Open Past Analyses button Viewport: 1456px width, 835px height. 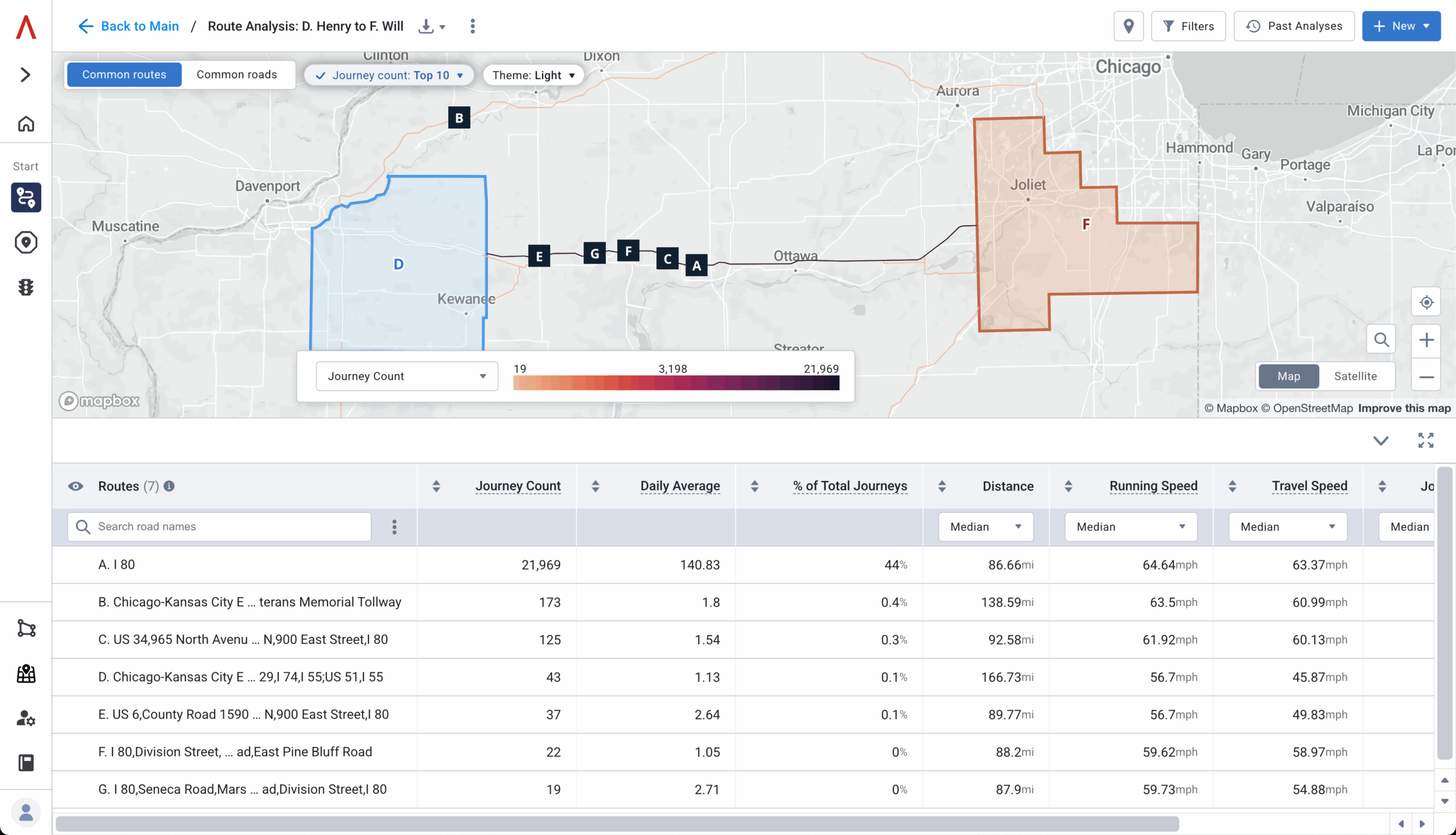coord(1294,26)
